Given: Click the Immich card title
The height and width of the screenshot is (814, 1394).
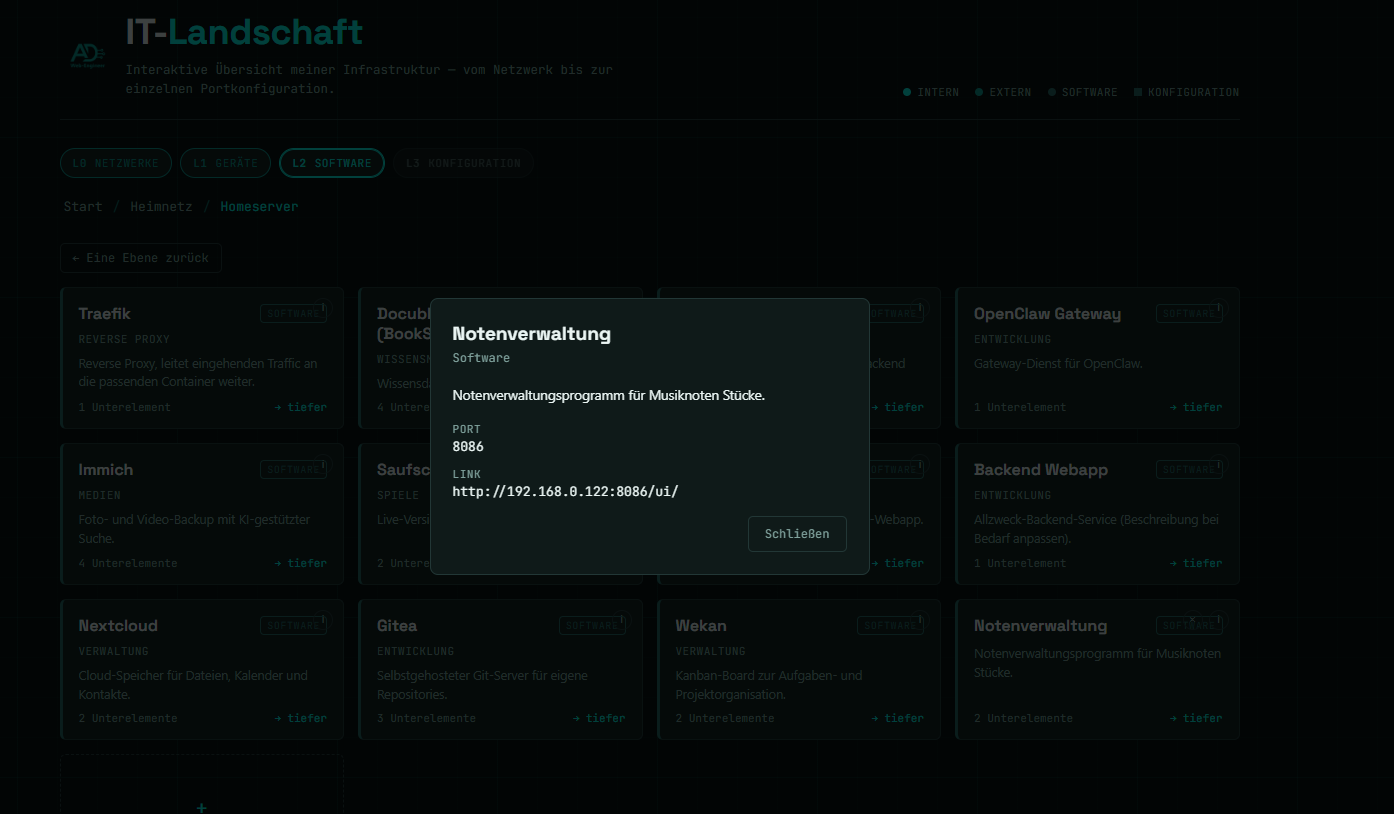Looking at the screenshot, I should click(x=106, y=470).
